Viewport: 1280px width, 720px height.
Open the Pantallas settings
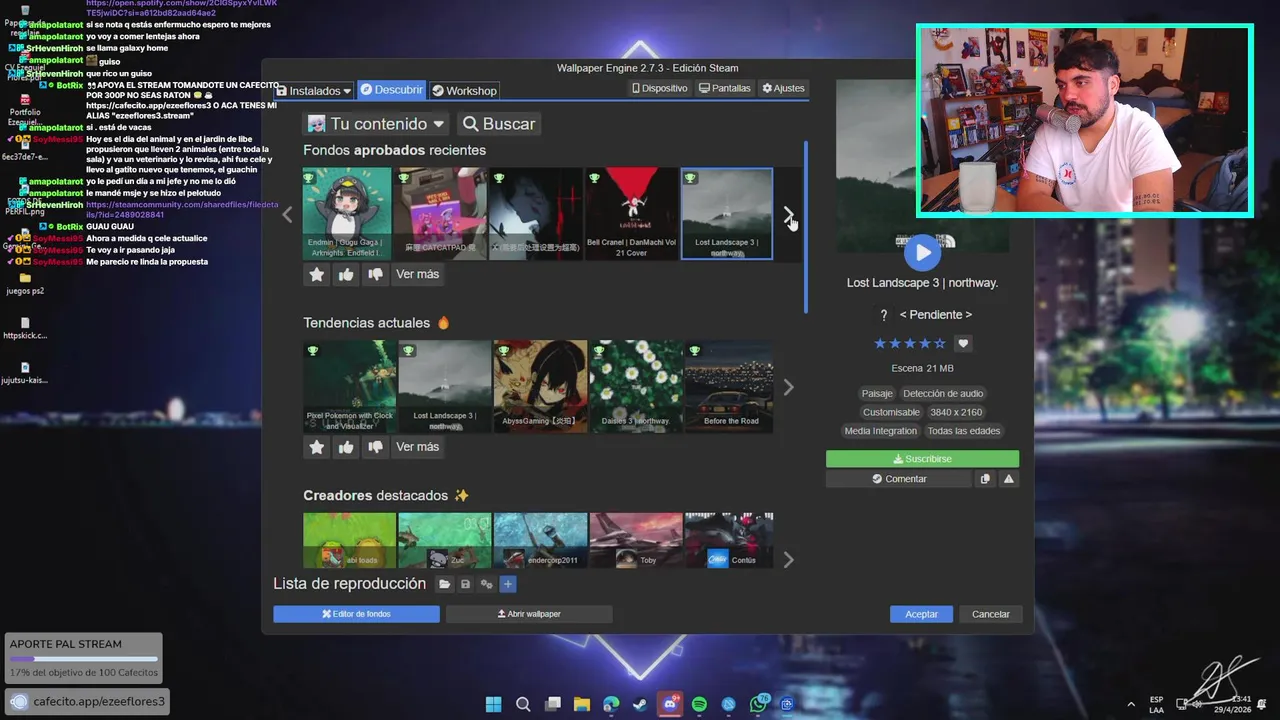tap(725, 88)
